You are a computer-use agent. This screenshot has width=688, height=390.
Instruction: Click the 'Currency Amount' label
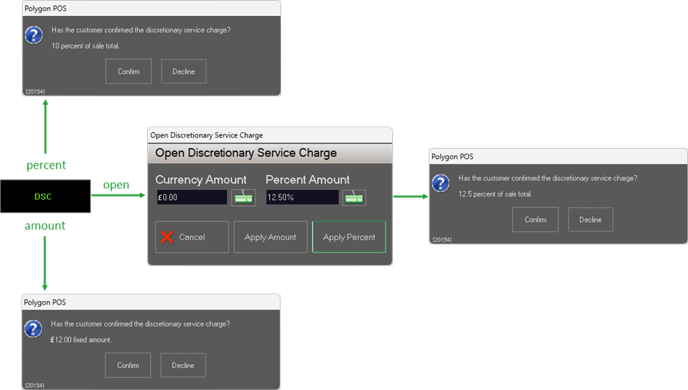[x=201, y=179]
